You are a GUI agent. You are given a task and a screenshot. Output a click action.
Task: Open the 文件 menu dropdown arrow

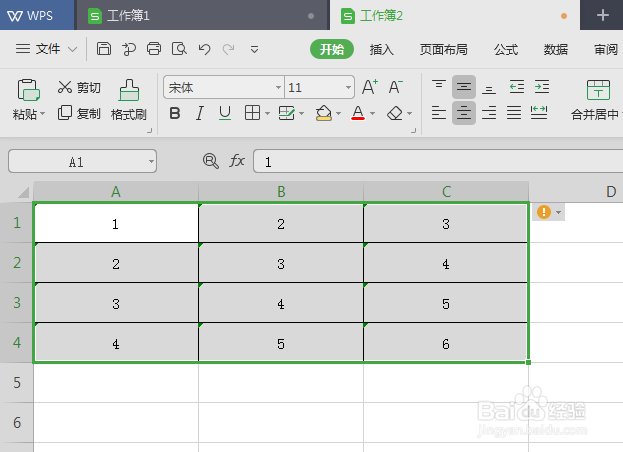(72, 49)
